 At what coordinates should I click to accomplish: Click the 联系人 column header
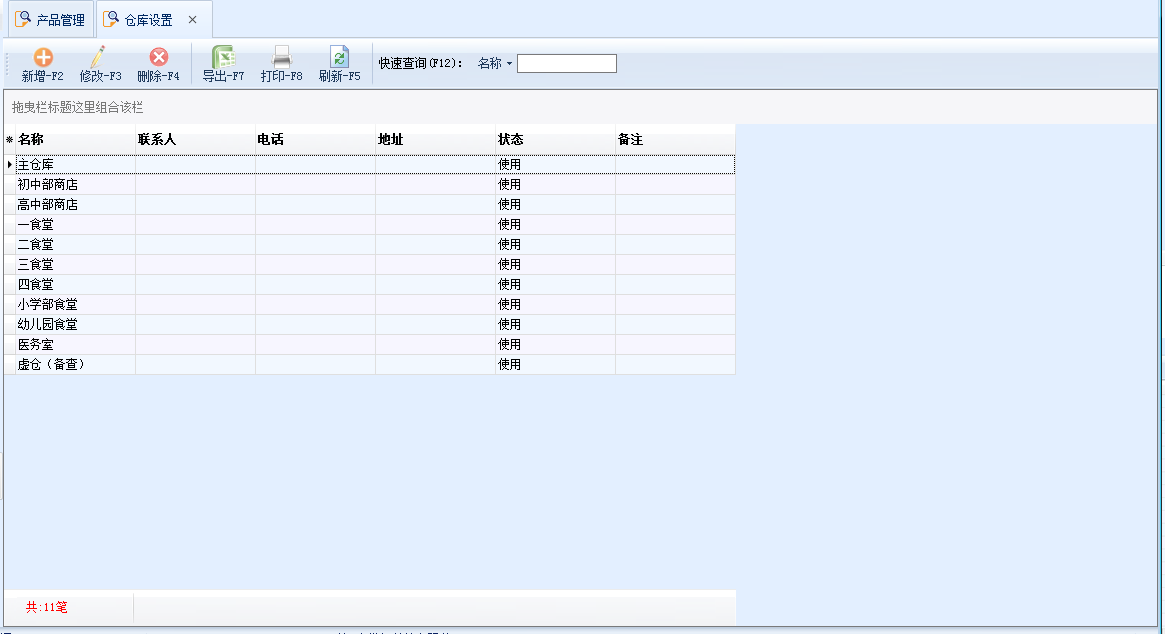pyautogui.click(x=195, y=140)
